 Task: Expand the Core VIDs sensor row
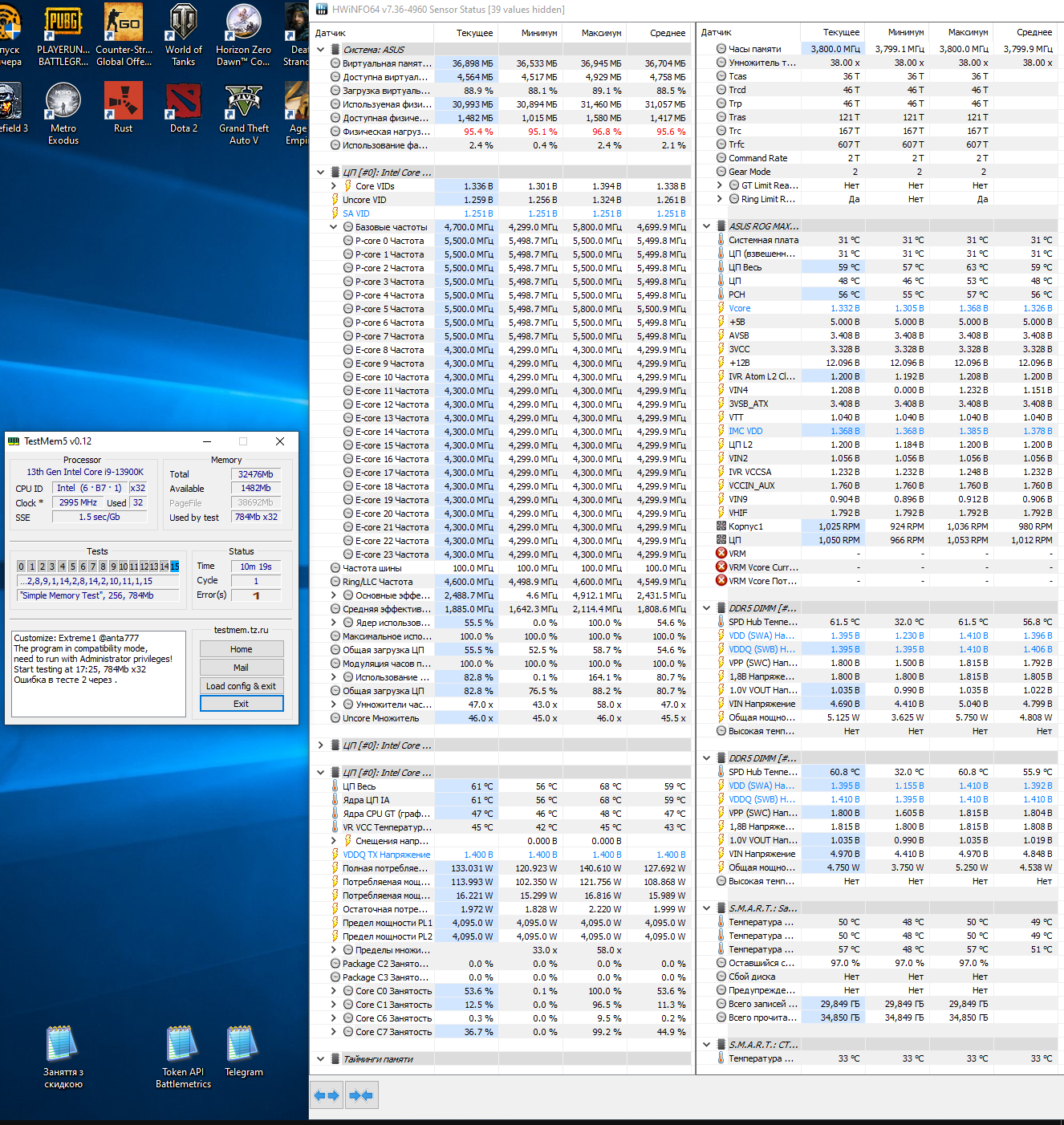334,186
